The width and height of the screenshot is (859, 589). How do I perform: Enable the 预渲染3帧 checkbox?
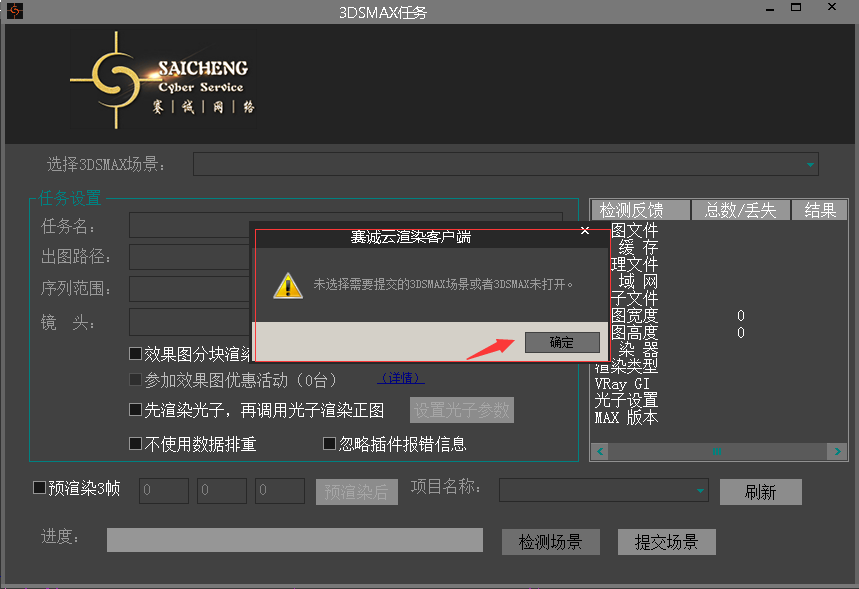coord(40,488)
